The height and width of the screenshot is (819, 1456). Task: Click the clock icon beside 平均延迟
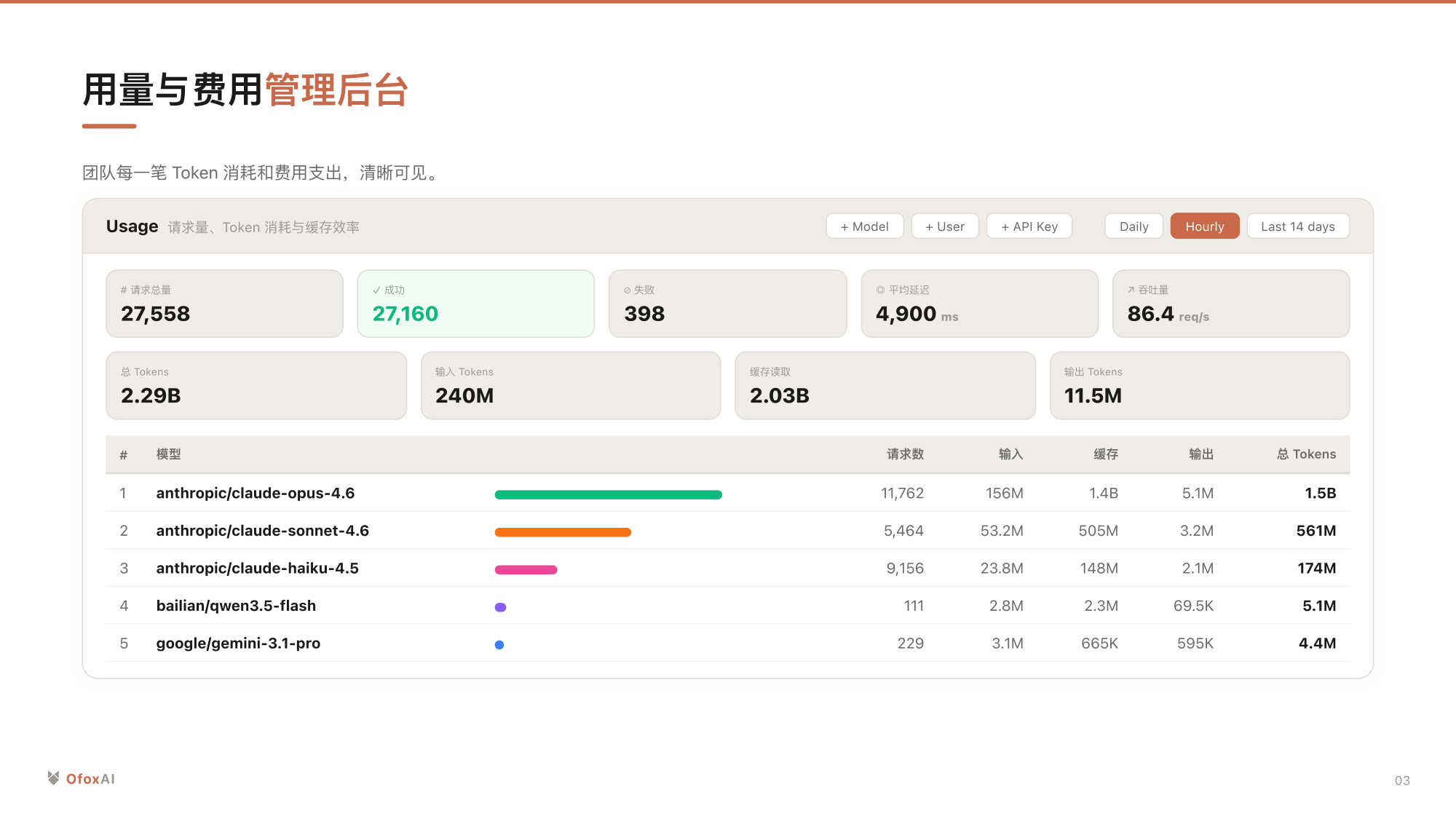(880, 290)
